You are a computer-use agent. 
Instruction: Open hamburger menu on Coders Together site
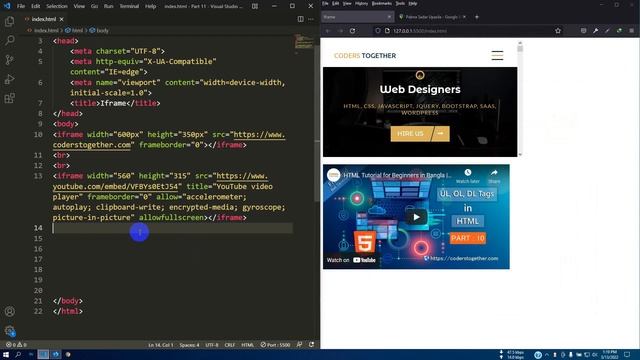coord(497,56)
